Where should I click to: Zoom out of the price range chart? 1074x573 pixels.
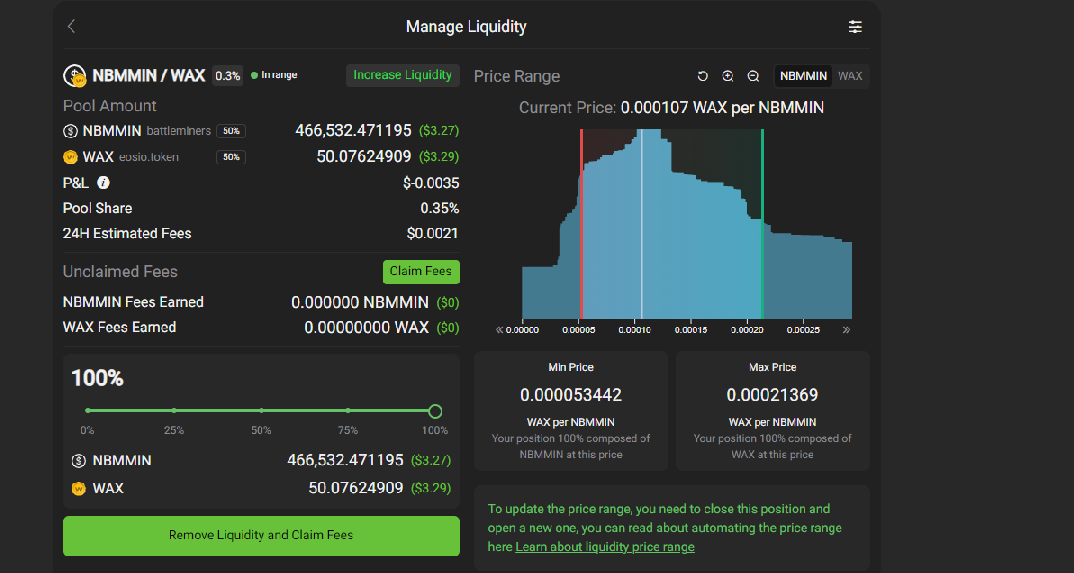click(753, 76)
